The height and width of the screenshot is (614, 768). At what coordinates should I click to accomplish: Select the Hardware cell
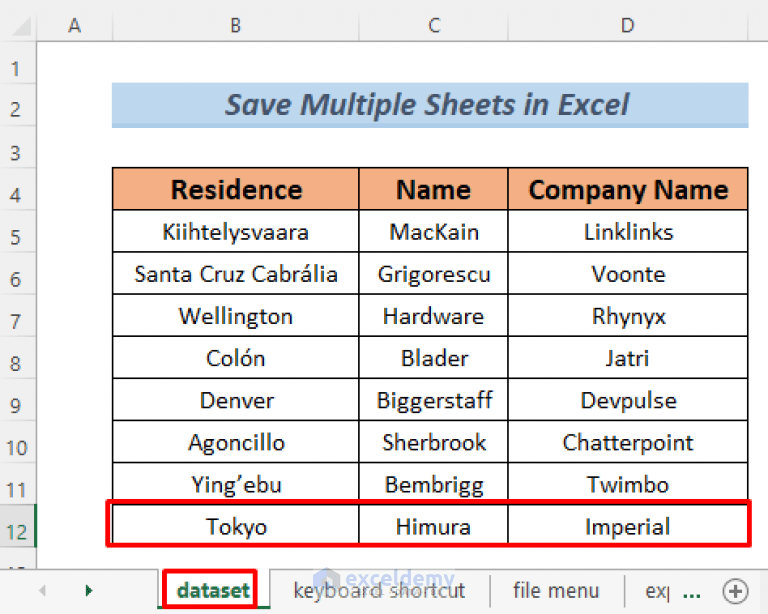point(433,316)
